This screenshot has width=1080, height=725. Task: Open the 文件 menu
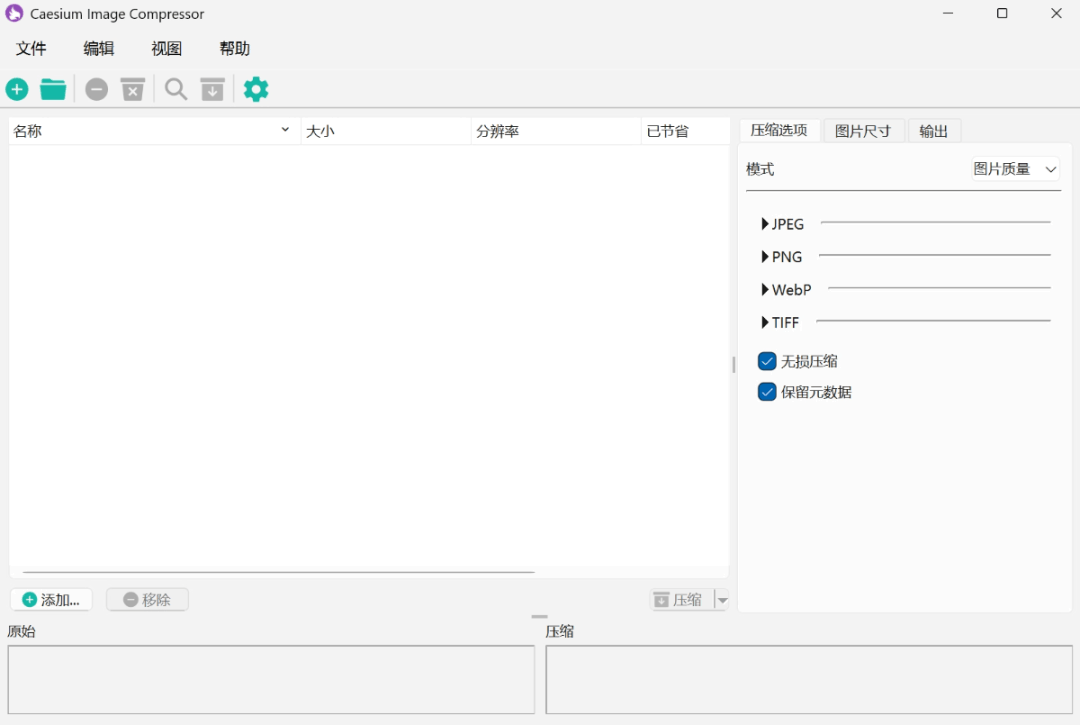(32, 49)
